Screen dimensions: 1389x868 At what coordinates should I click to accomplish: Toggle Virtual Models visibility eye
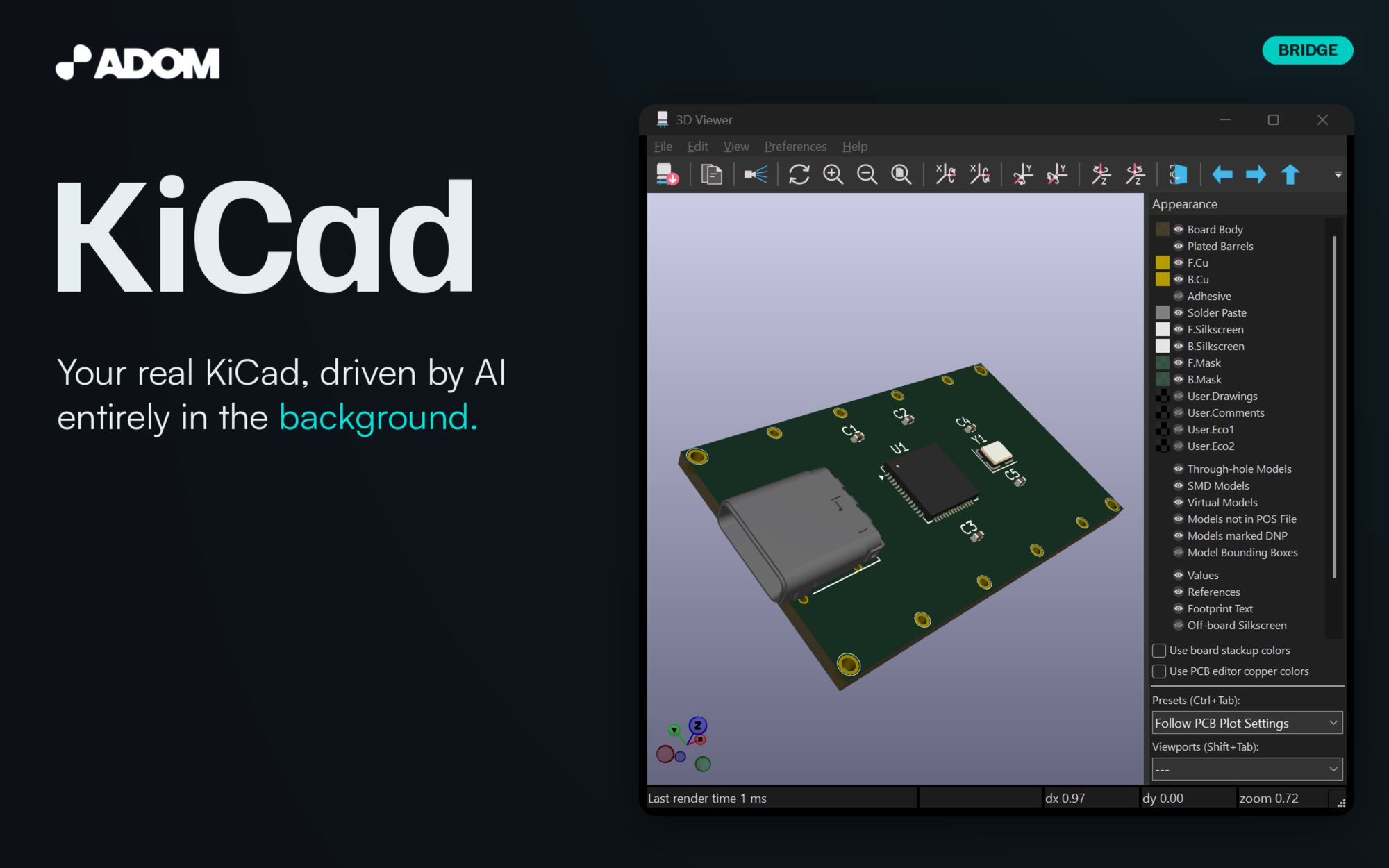(1179, 502)
